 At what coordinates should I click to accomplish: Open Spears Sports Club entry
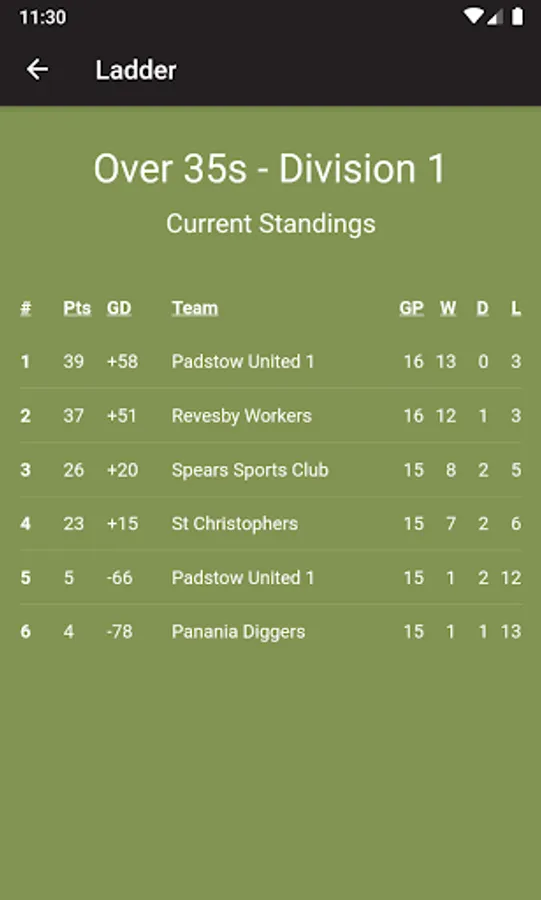click(271, 470)
